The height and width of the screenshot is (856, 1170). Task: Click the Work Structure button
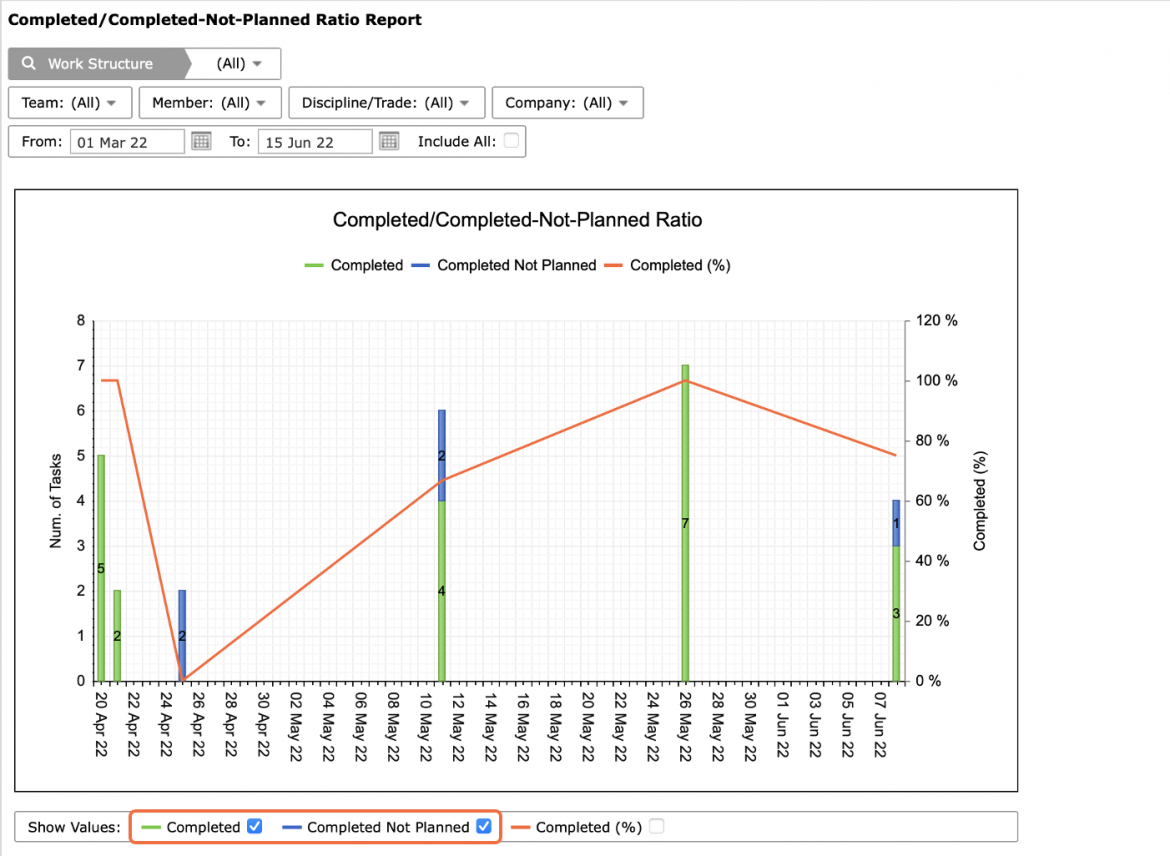coord(97,63)
